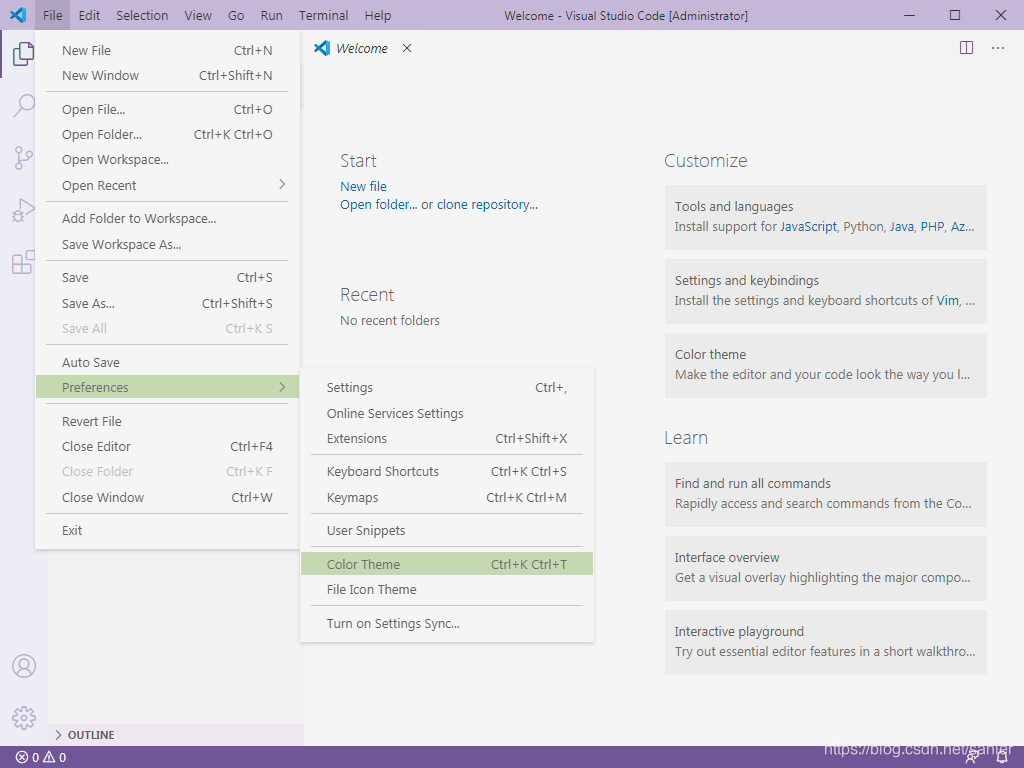Click the PHP language link
Image resolution: width=1024 pixels, height=768 pixels.
pyautogui.click(x=932, y=227)
